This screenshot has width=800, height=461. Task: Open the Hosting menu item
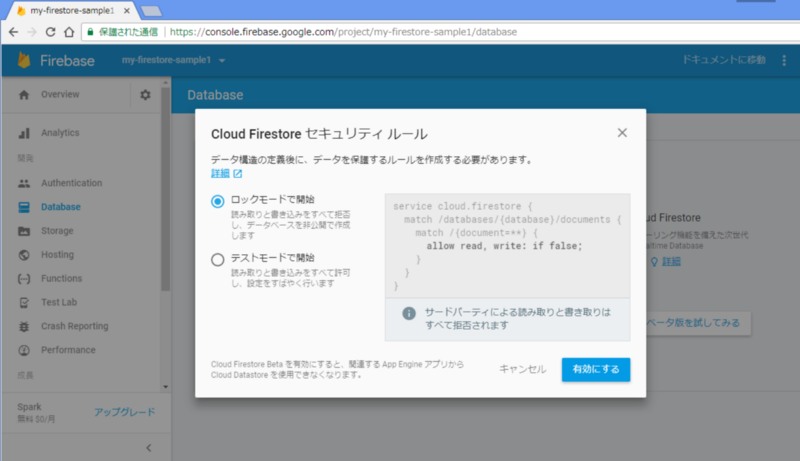point(57,254)
